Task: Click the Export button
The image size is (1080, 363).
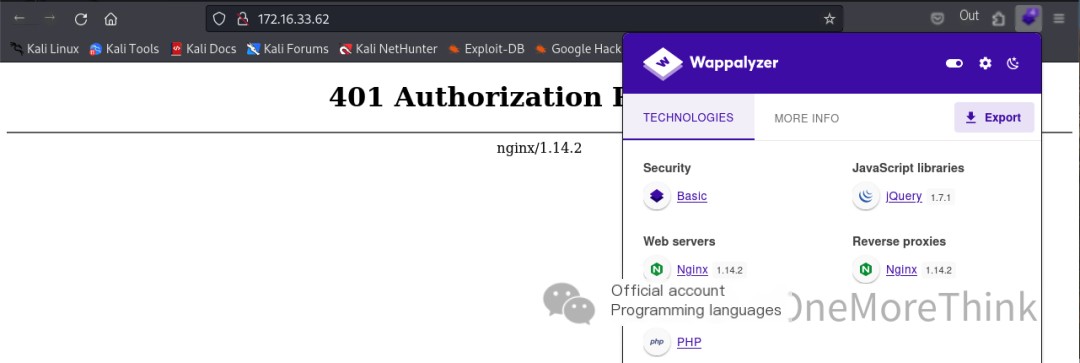Action: [x=994, y=118]
